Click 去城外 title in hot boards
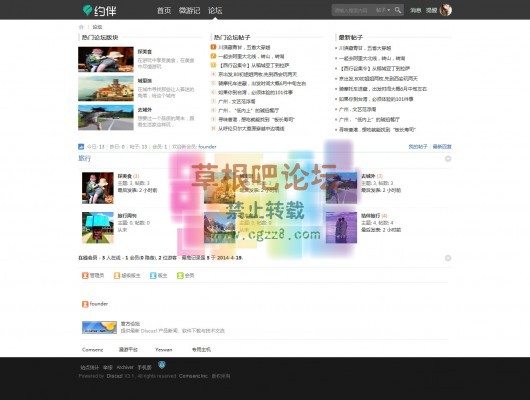 coord(145,110)
